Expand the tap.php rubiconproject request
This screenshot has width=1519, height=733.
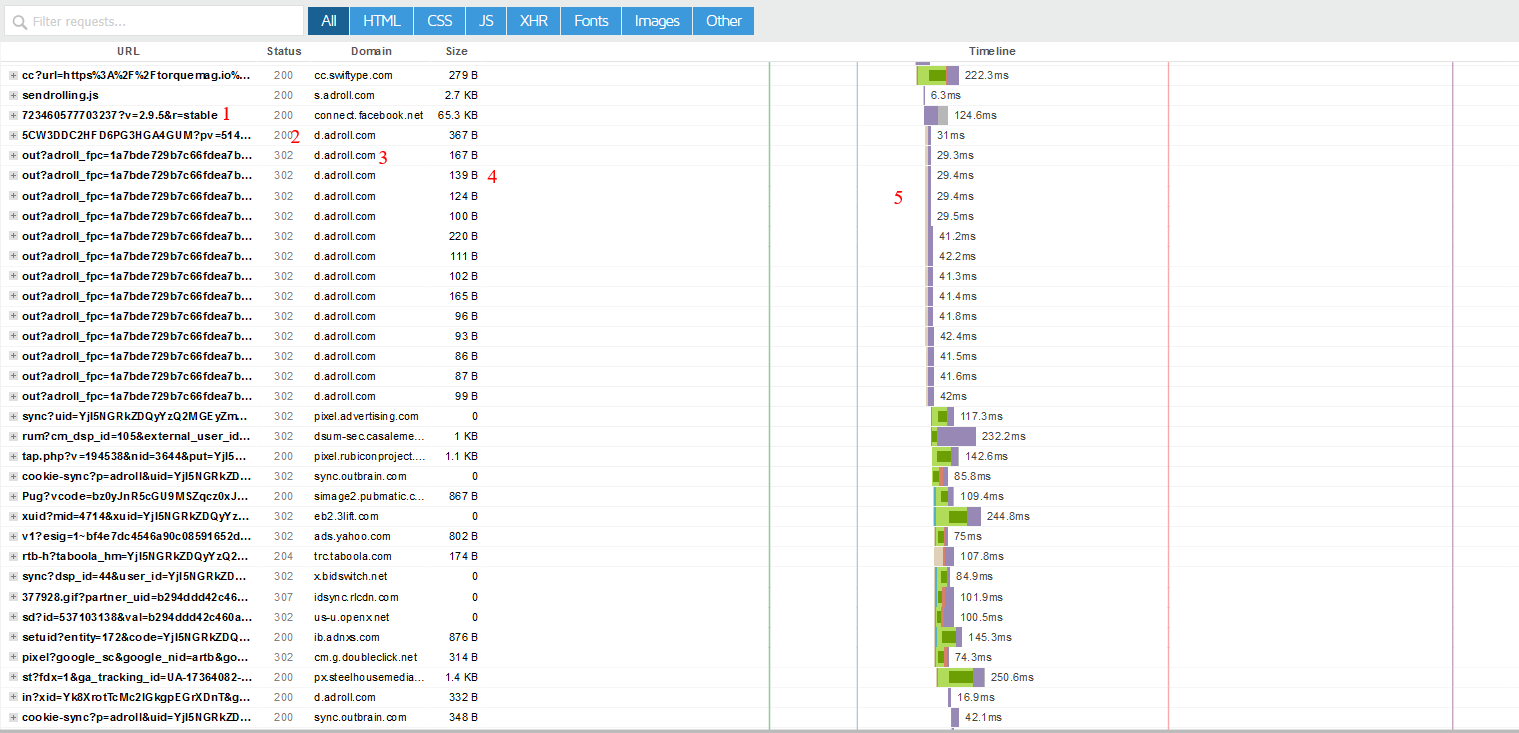[x=13, y=456]
